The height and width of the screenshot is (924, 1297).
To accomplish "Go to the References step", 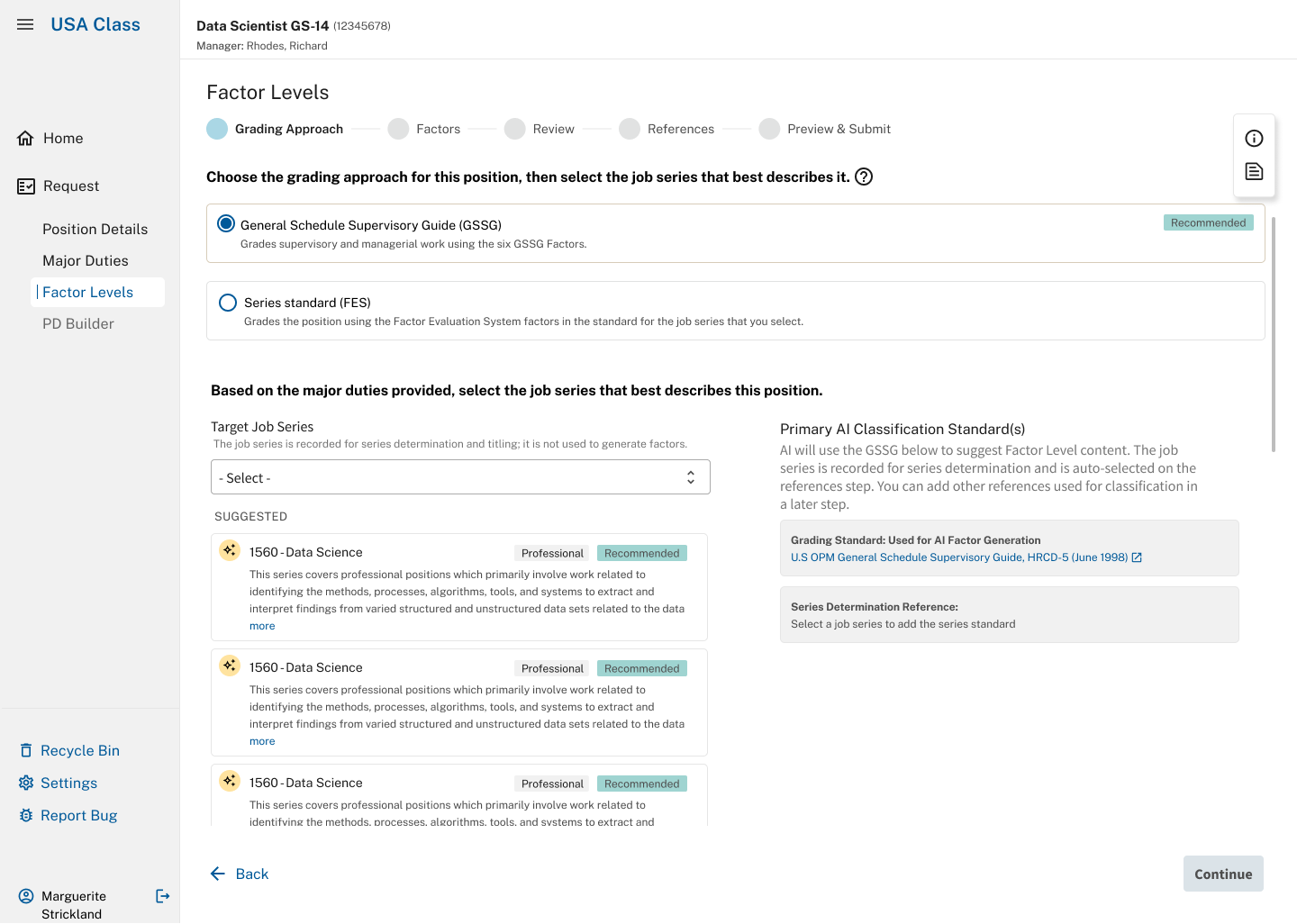I will coord(667,129).
